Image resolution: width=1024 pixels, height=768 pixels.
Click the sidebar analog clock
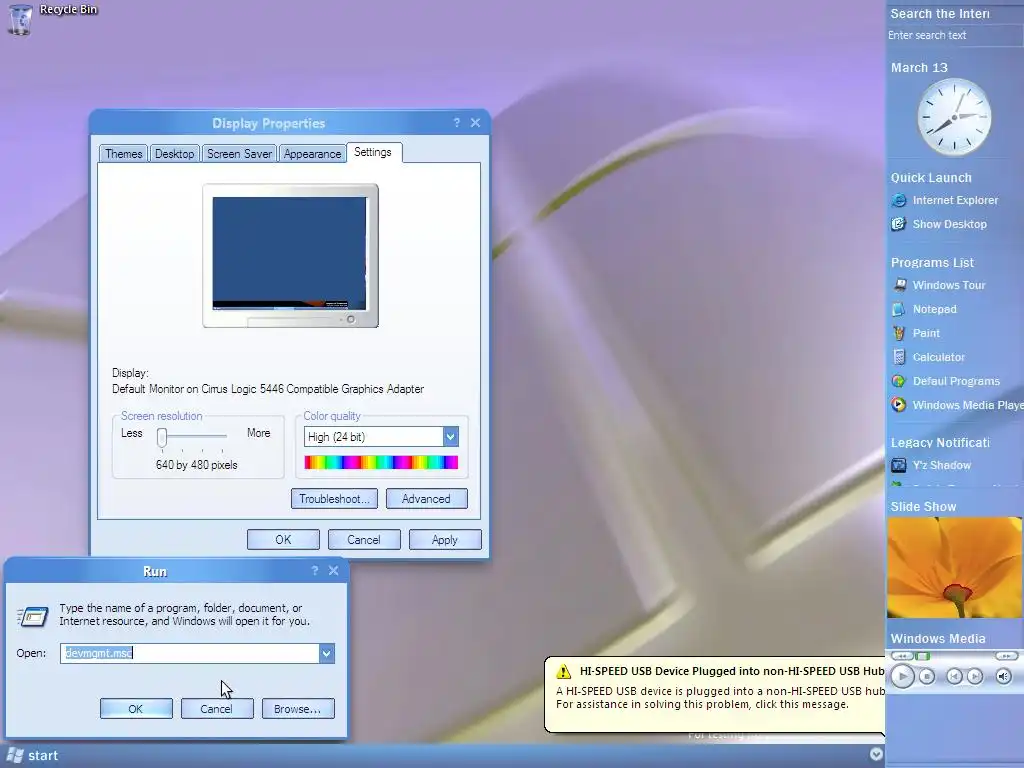tap(954, 117)
